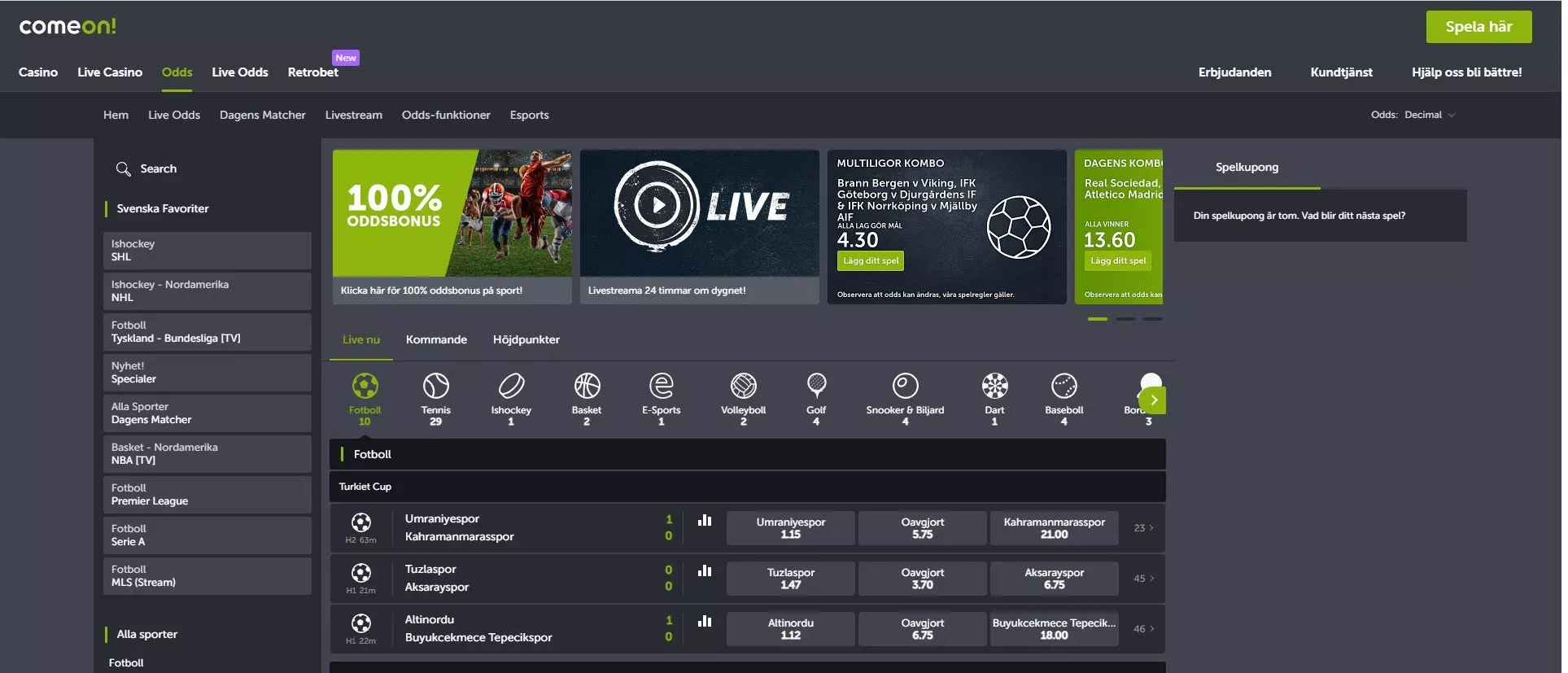Screen dimensions: 1568x673
Task: Switch to the Höjdpunkter tab
Action: (x=526, y=339)
